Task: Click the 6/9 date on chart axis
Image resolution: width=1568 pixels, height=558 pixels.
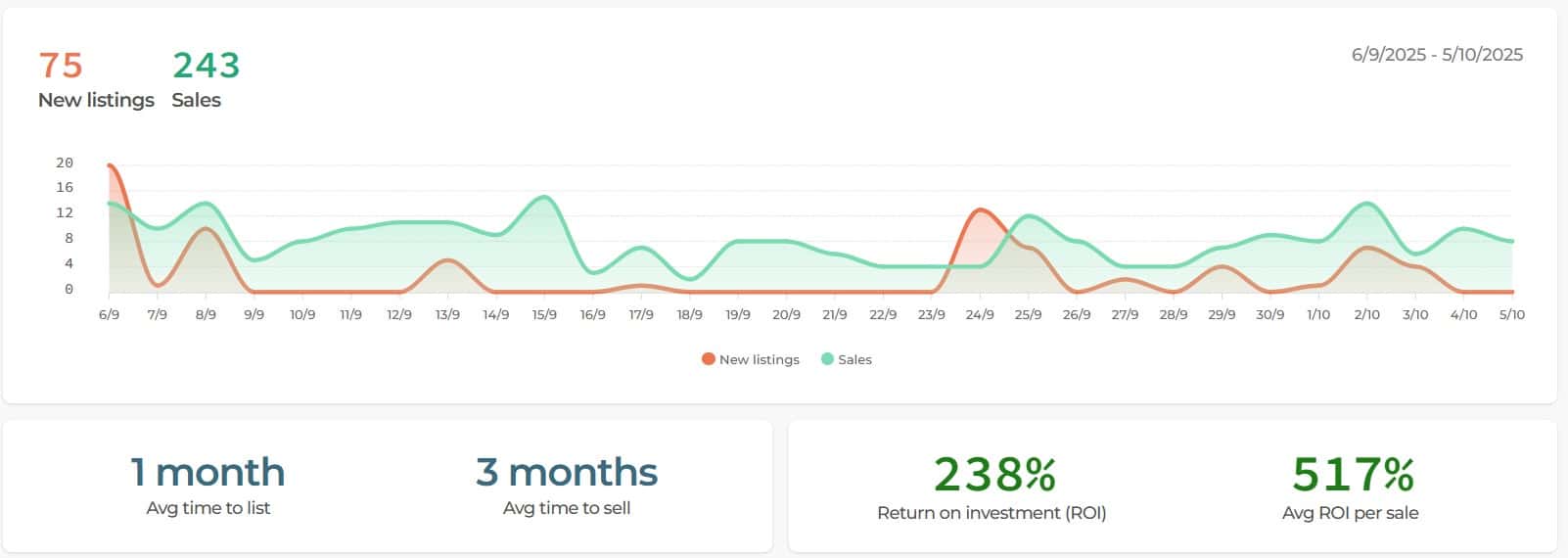Action: pos(109,314)
